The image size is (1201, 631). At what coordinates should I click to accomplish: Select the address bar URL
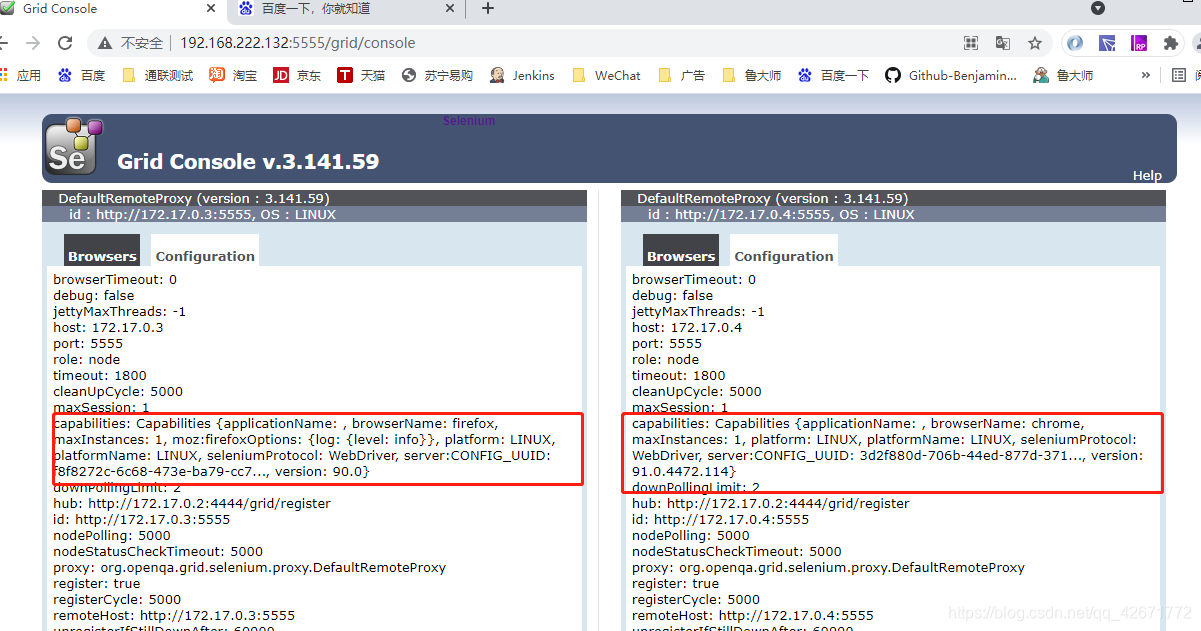coord(300,43)
